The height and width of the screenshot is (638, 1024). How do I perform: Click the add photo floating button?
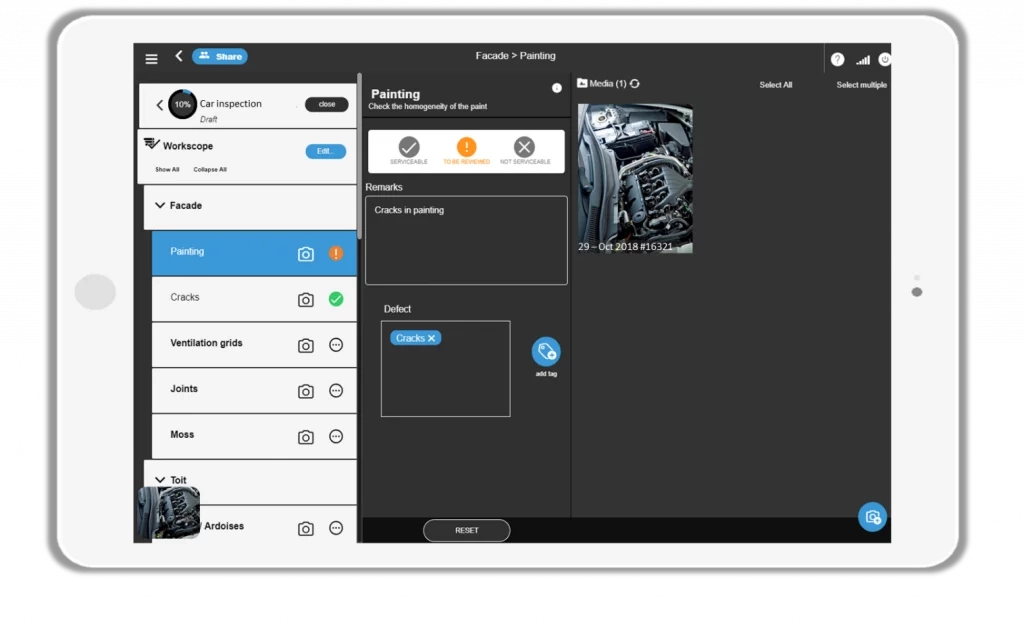(872, 517)
